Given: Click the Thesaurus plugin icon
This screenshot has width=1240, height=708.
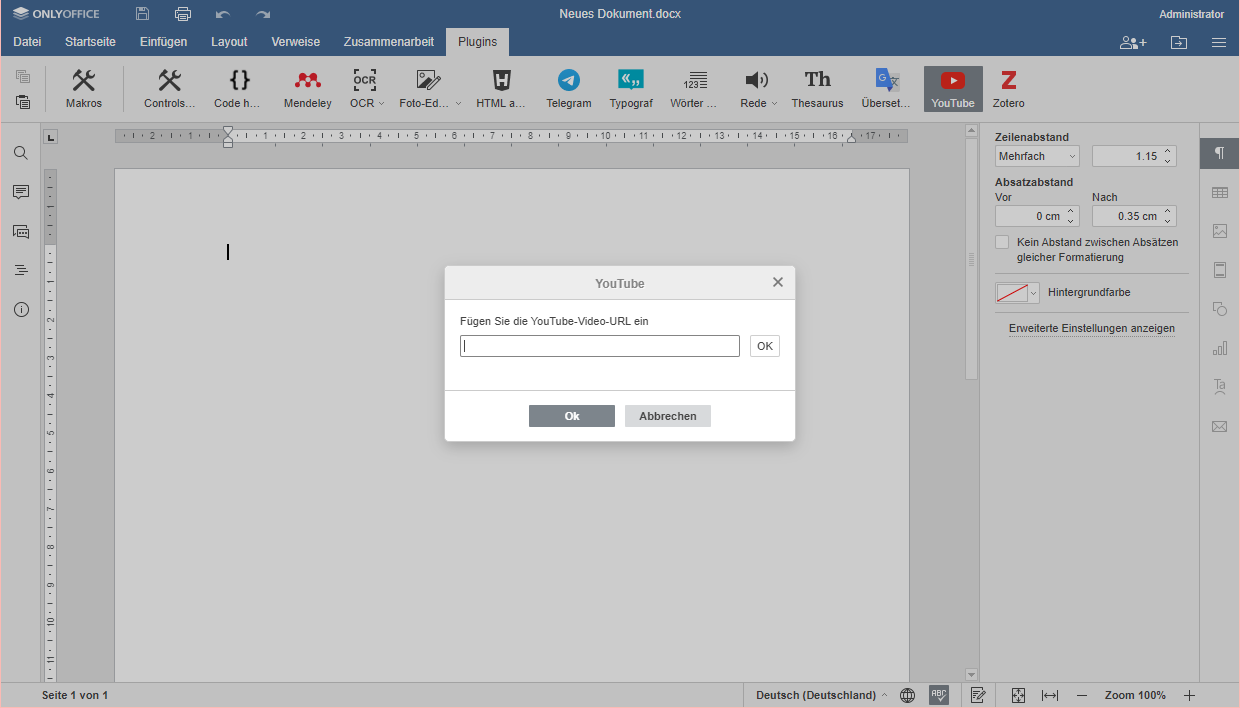Looking at the screenshot, I should (817, 88).
